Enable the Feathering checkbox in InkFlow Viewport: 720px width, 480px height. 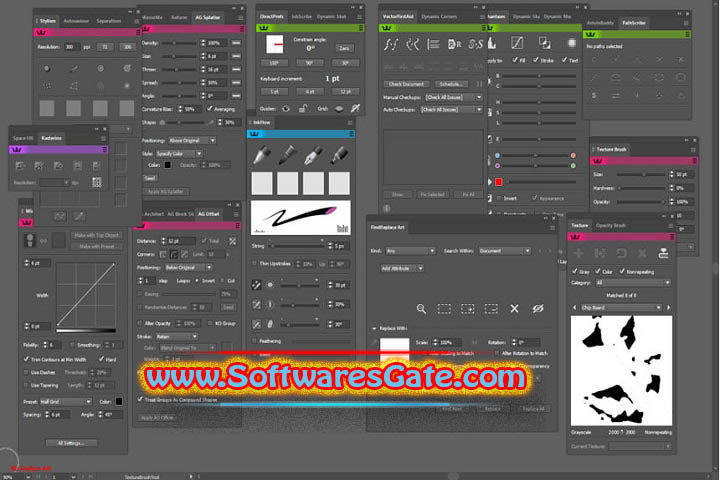pos(254,341)
